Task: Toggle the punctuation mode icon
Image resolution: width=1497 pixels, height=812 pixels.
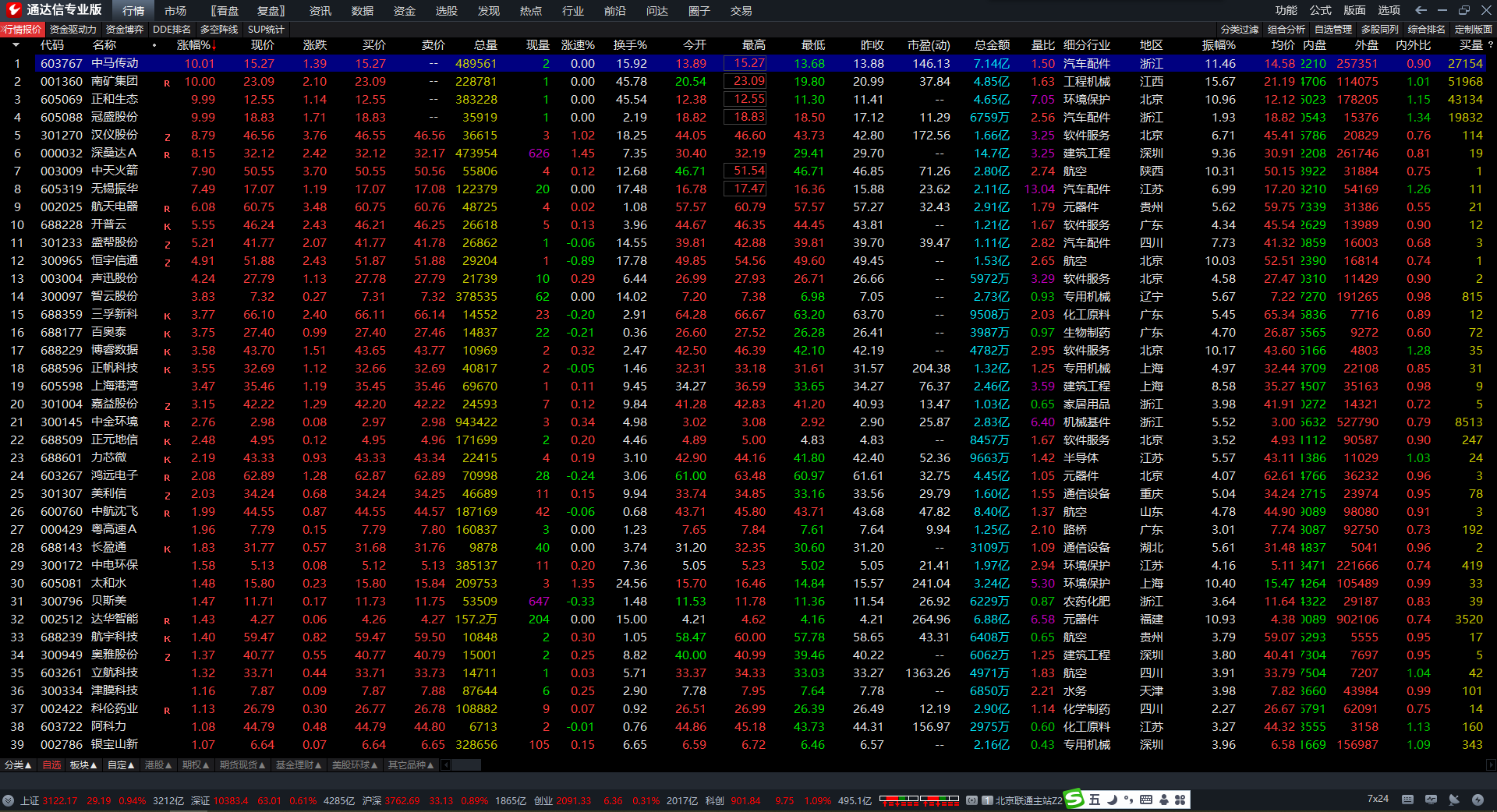Action: pos(1128,800)
